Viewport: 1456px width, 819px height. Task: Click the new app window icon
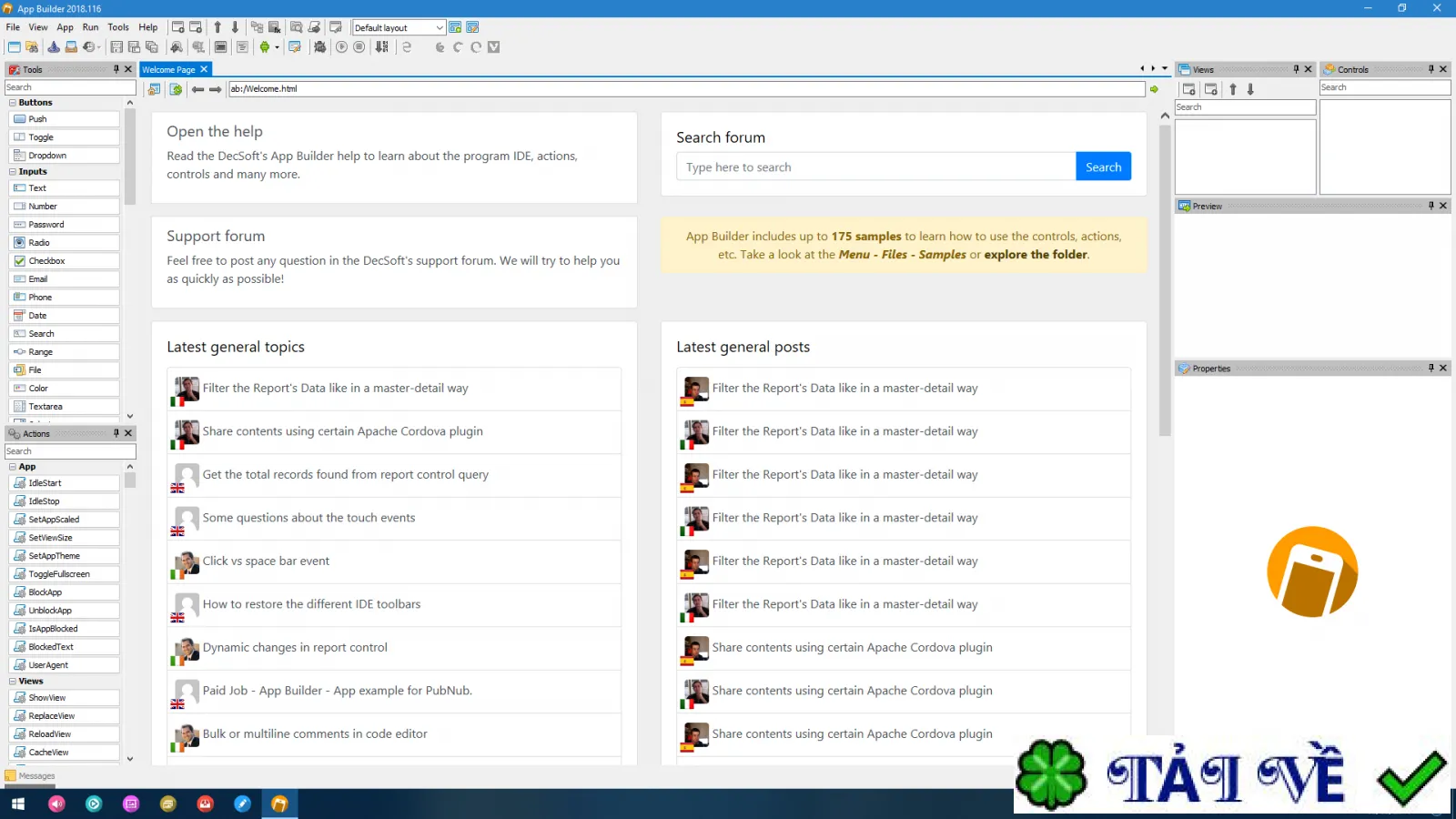pos(15,47)
